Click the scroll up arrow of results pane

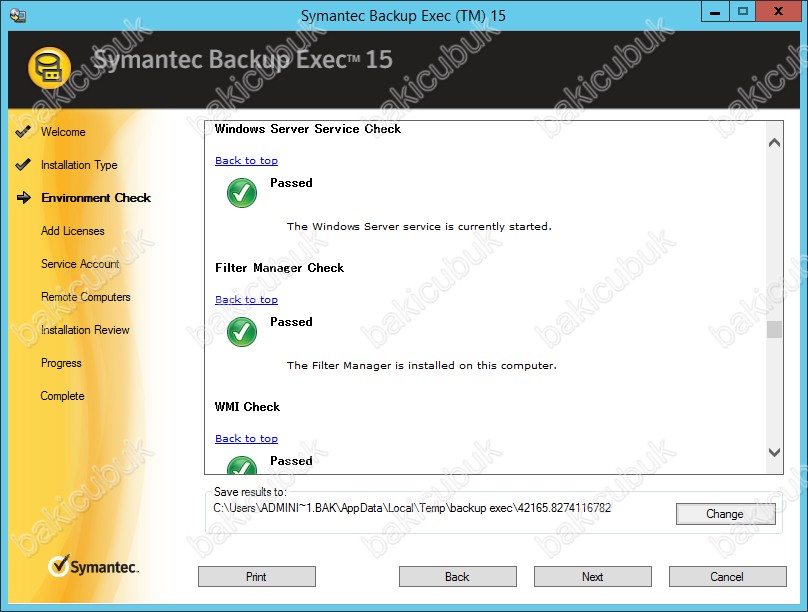[x=774, y=143]
